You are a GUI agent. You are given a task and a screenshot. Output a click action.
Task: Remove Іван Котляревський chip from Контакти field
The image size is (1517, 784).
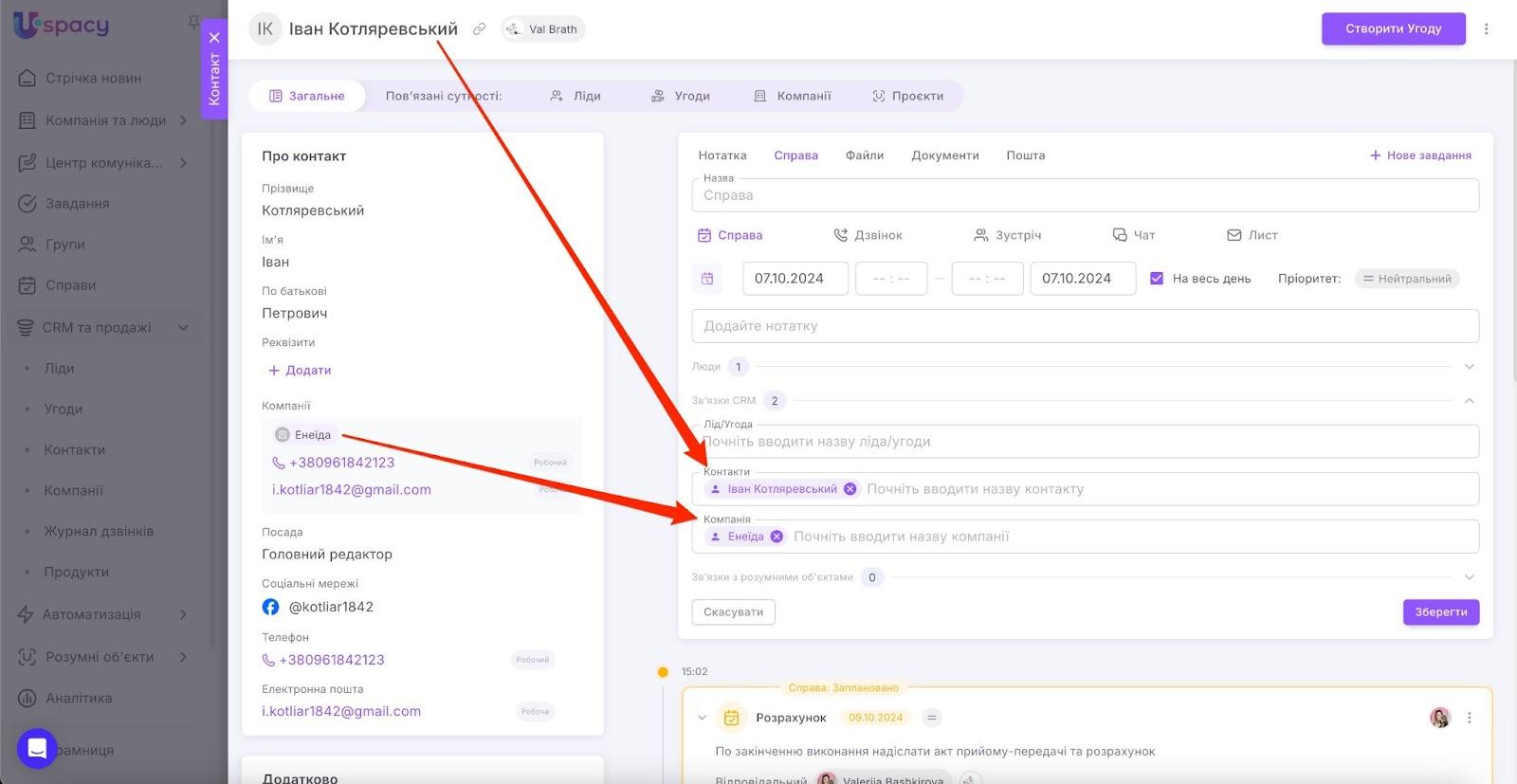tap(850, 489)
